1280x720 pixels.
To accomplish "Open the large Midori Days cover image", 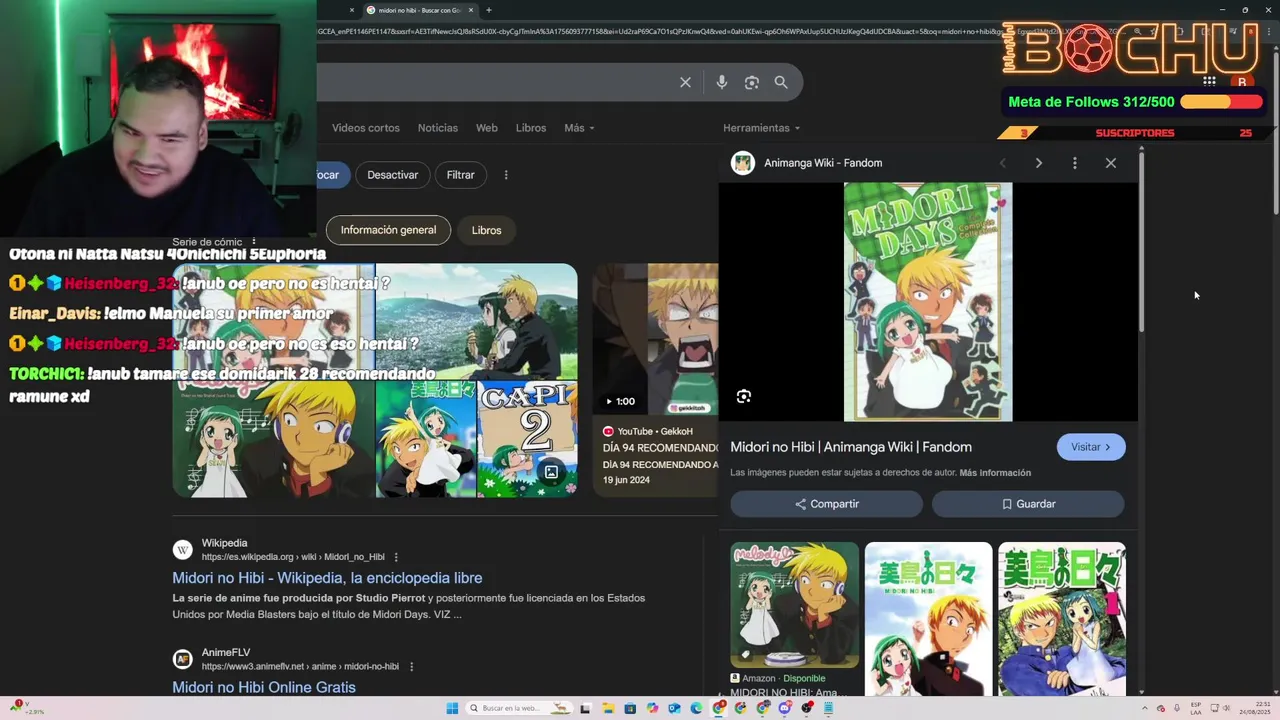I will coord(928,302).
